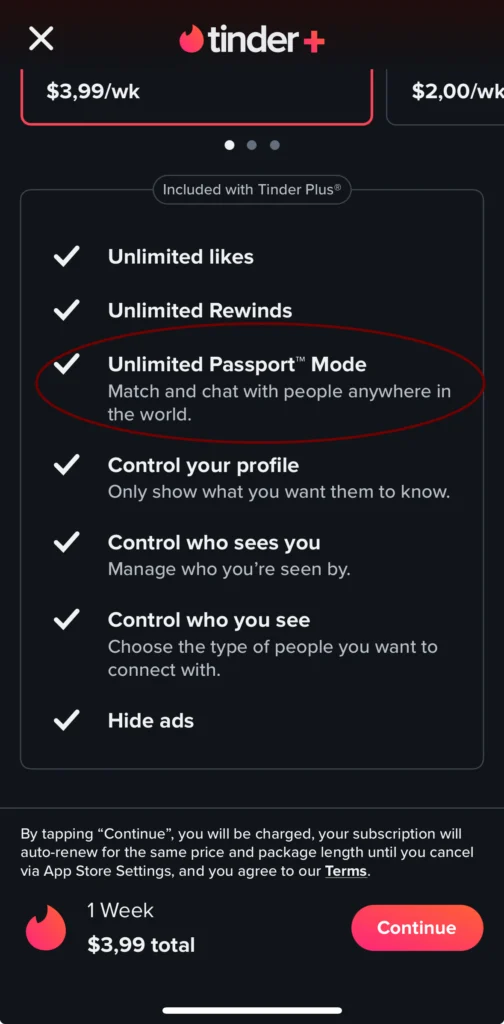This screenshot has width=504, height=1024.
Task: Tap checkmark next to Unlimited Rewinds
Action: 67,310
